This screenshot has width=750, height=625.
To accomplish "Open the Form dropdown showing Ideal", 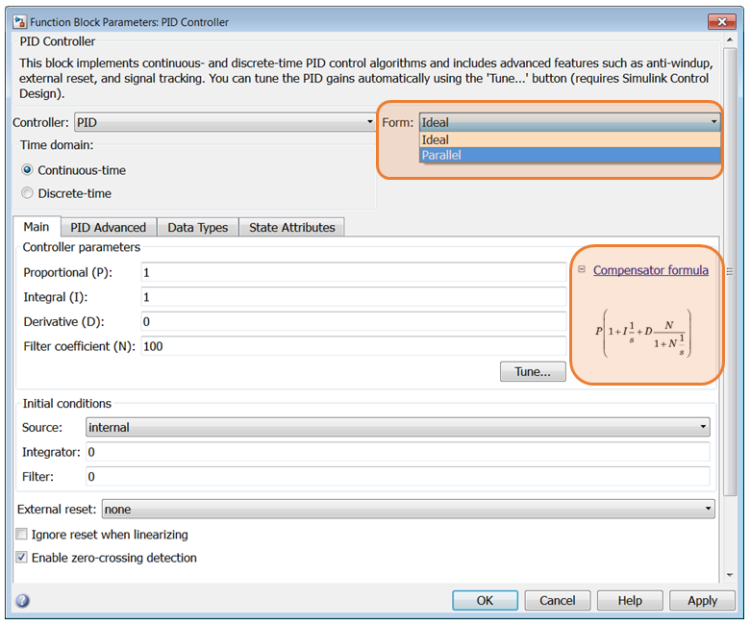I will click(569, 122).
